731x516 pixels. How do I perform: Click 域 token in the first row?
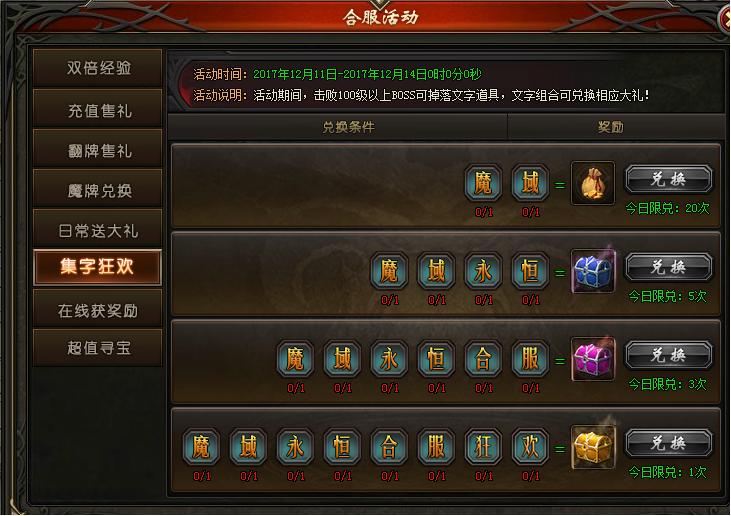[x=530, y=183]
